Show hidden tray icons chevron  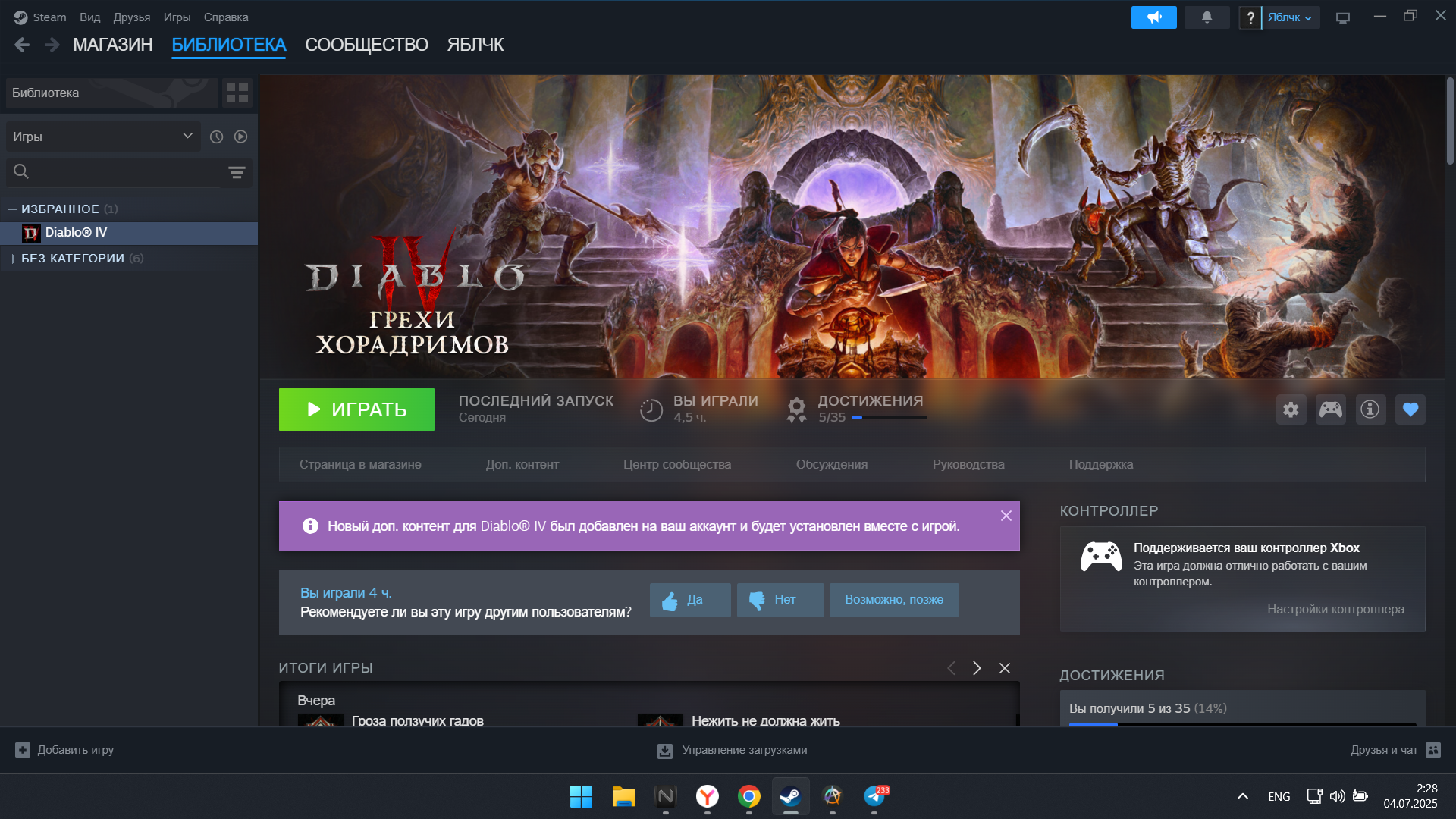pyautogui.click(x=1242, y=796)
